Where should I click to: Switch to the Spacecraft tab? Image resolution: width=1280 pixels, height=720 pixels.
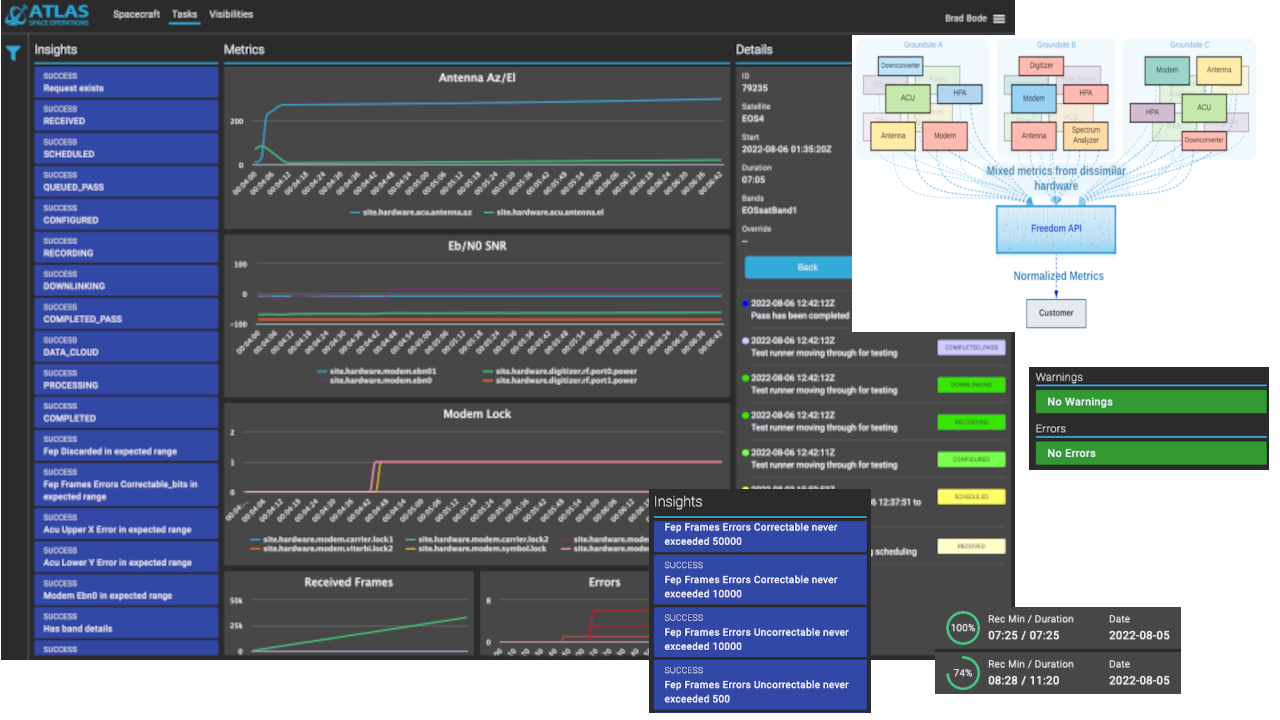(x=134, y=15)
